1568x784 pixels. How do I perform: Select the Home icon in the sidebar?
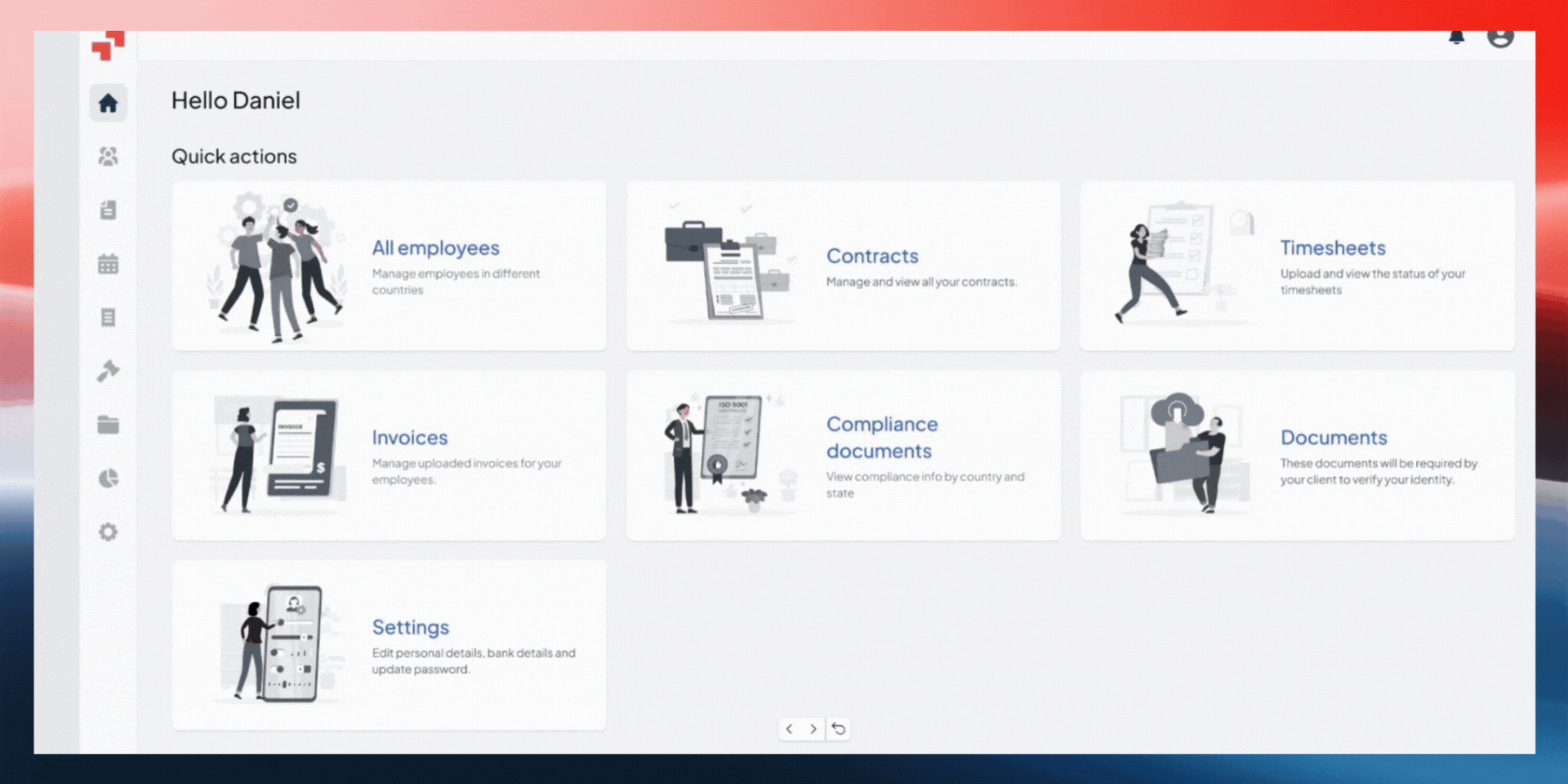108,101
